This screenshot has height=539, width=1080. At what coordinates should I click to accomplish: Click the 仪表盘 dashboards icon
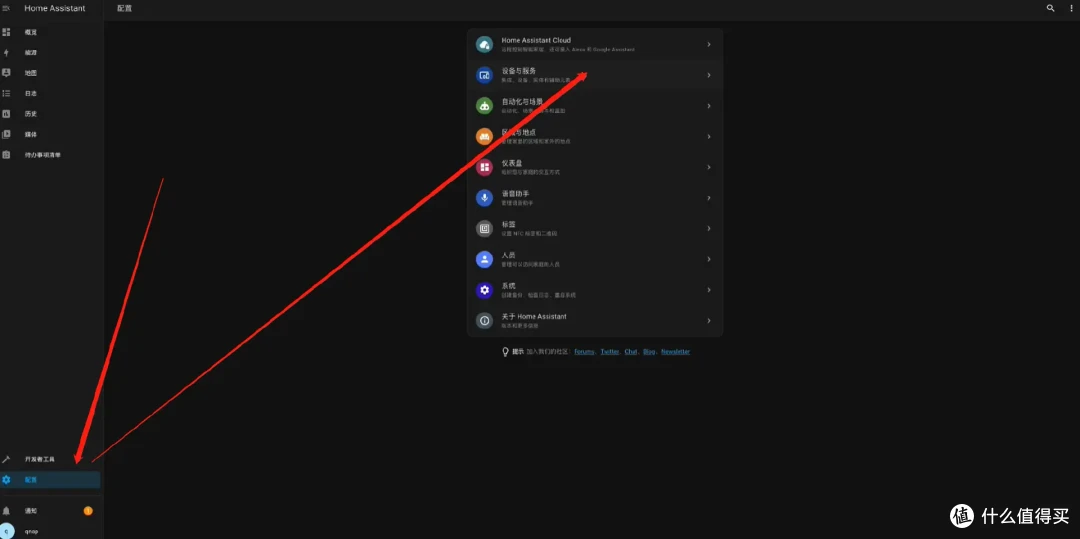coord(484,167)
